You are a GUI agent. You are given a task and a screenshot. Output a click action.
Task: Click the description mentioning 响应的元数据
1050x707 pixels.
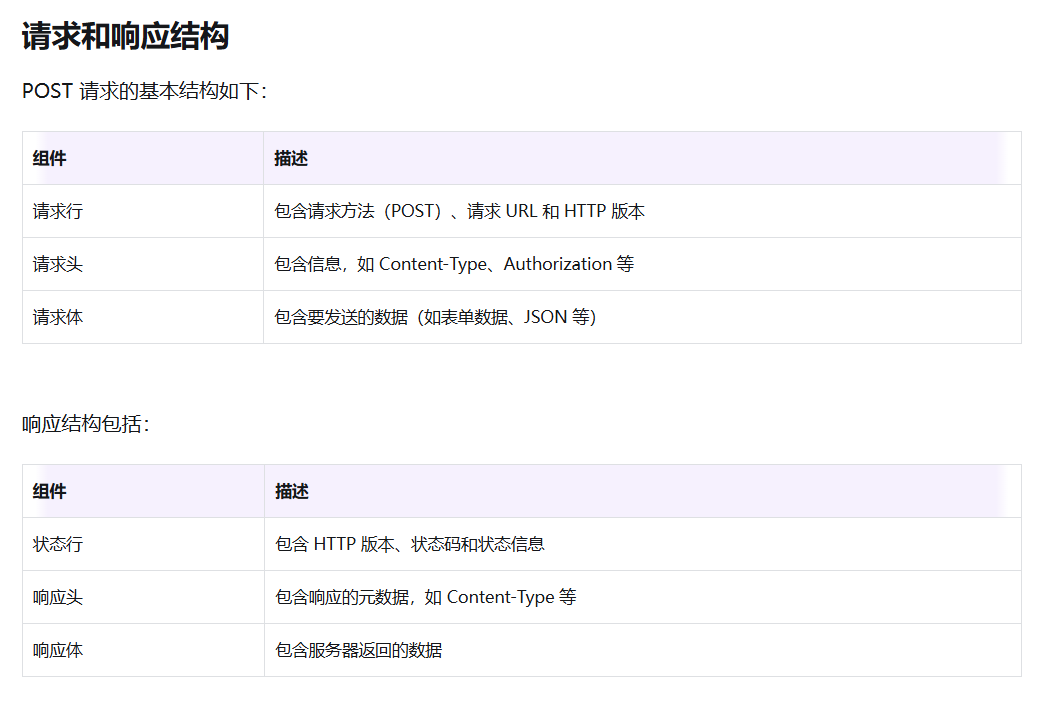click(425, 597)
